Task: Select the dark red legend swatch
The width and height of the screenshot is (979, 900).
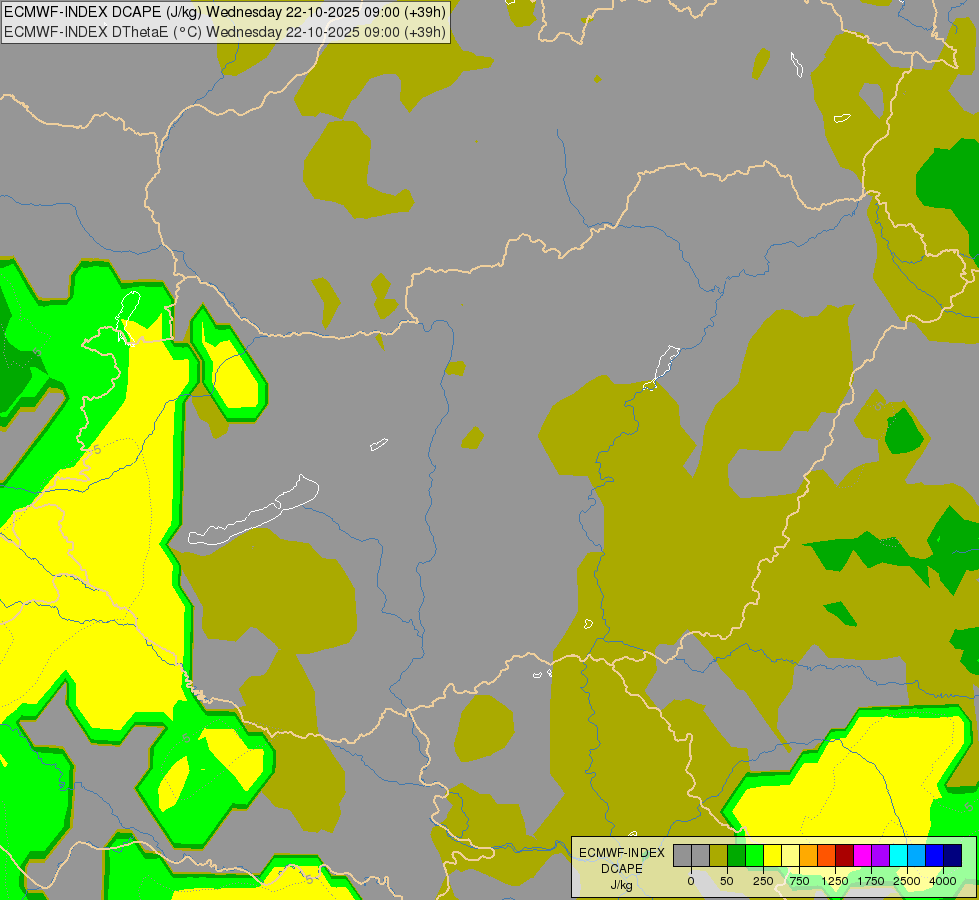Action: (845, 856)
